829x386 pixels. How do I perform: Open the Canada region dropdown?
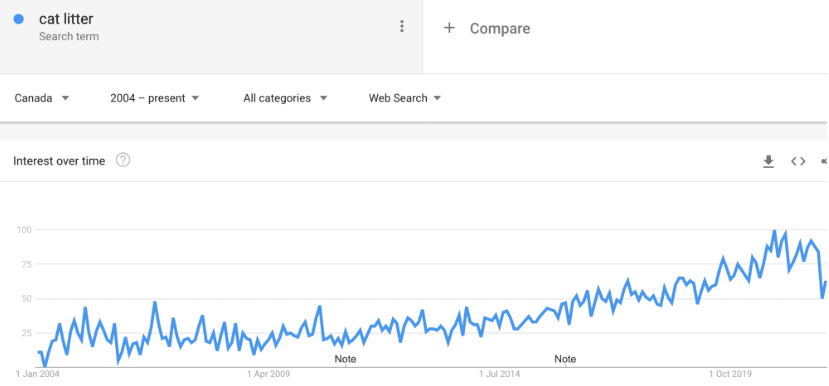(x=41, y=98)
